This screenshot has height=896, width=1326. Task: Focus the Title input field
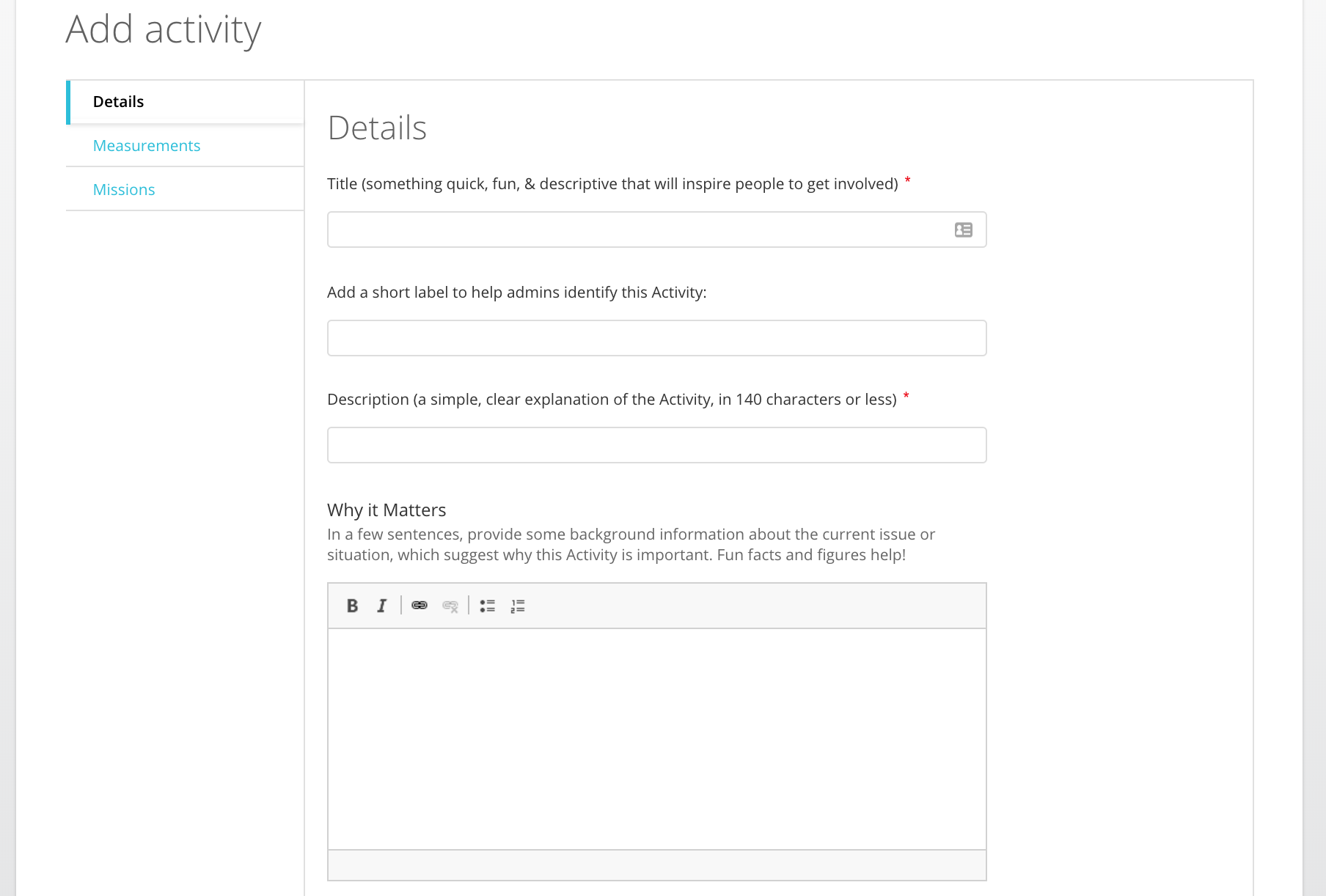click(x=656, y=230)
